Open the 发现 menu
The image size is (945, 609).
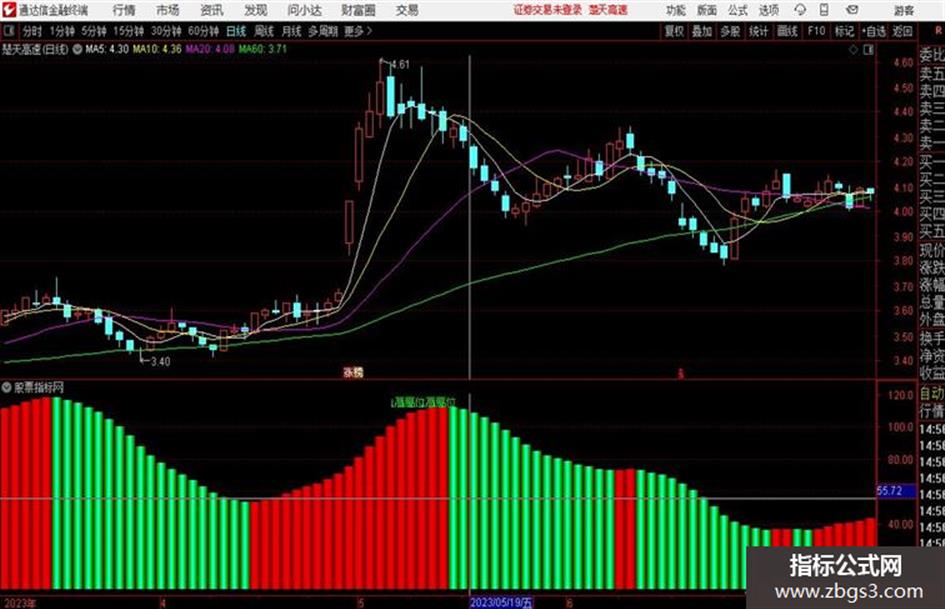point(256,10)
